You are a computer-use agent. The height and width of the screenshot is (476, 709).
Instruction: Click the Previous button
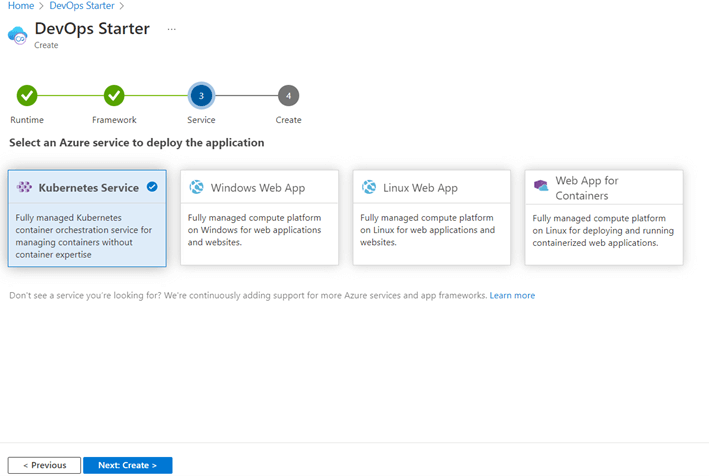click(x=44, y=465)
